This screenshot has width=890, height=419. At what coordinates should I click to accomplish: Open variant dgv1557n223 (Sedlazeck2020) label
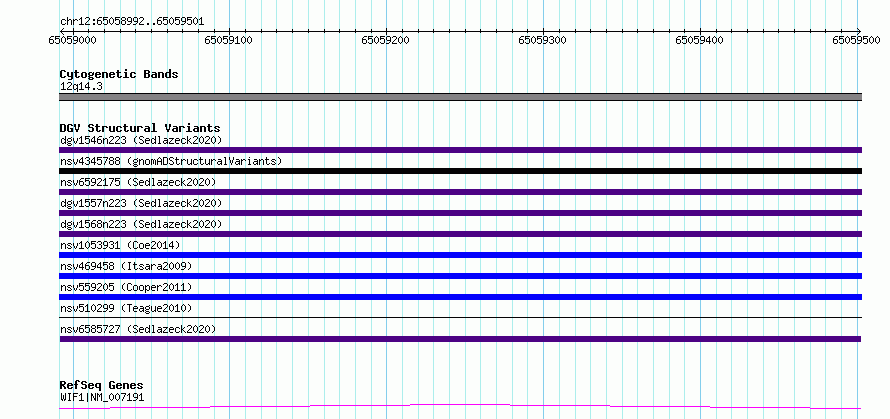coord(141,203)
